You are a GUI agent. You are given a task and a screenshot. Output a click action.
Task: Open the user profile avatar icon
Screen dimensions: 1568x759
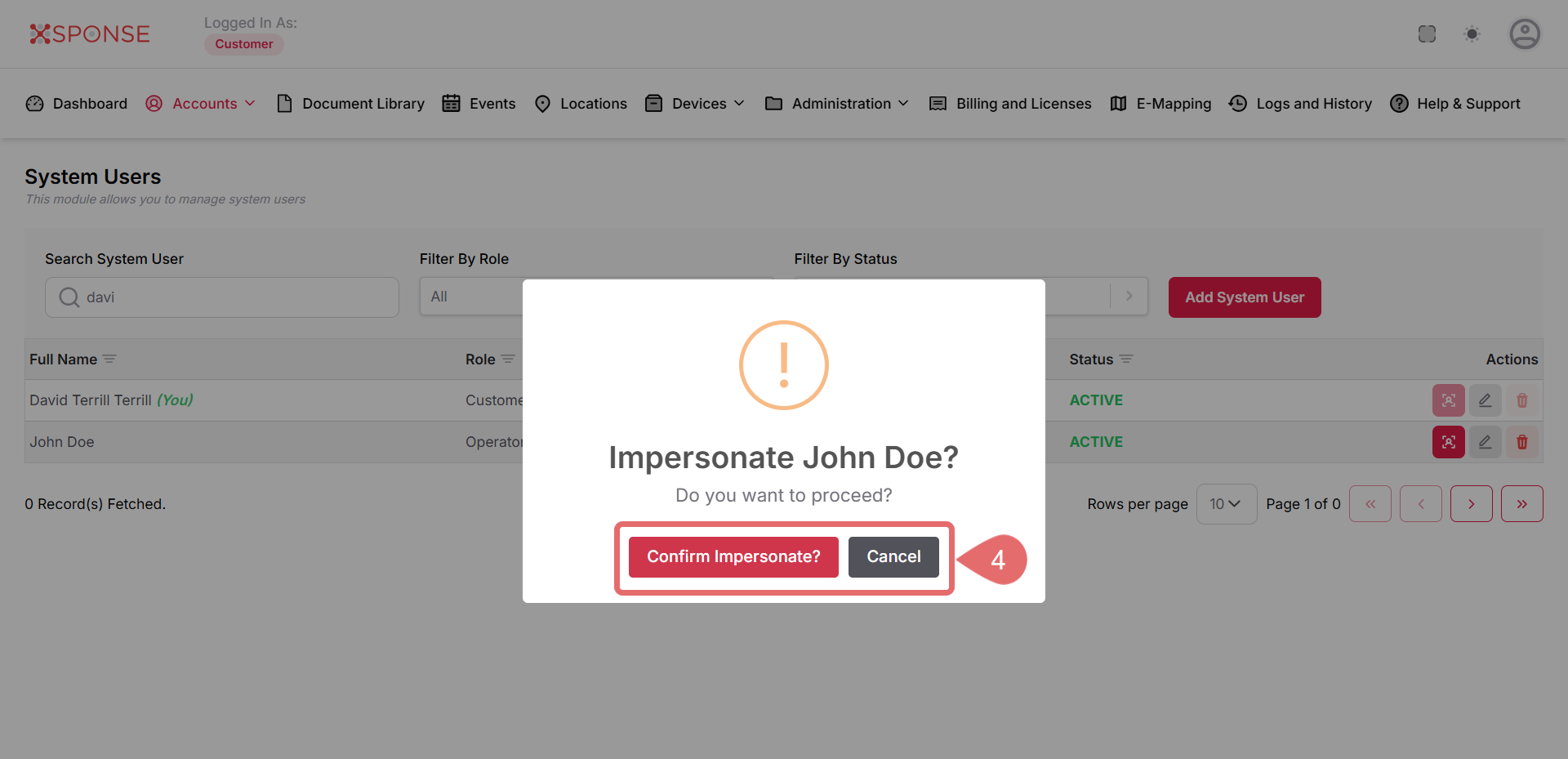[x=1524, y=34]
